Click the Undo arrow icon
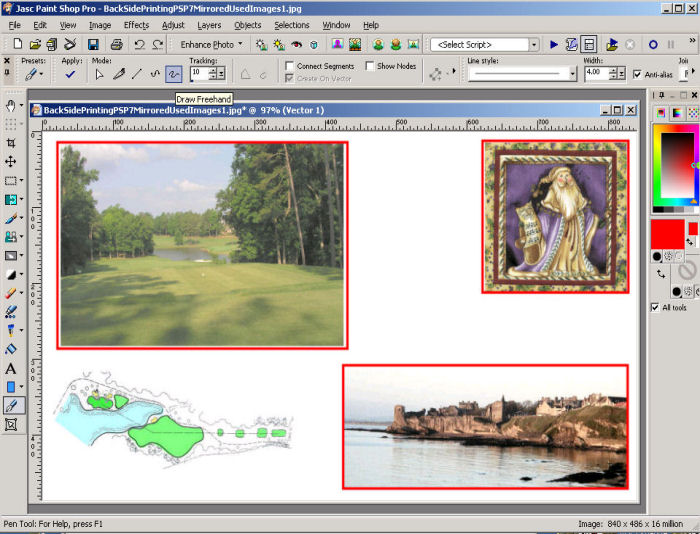 [140, 45]
